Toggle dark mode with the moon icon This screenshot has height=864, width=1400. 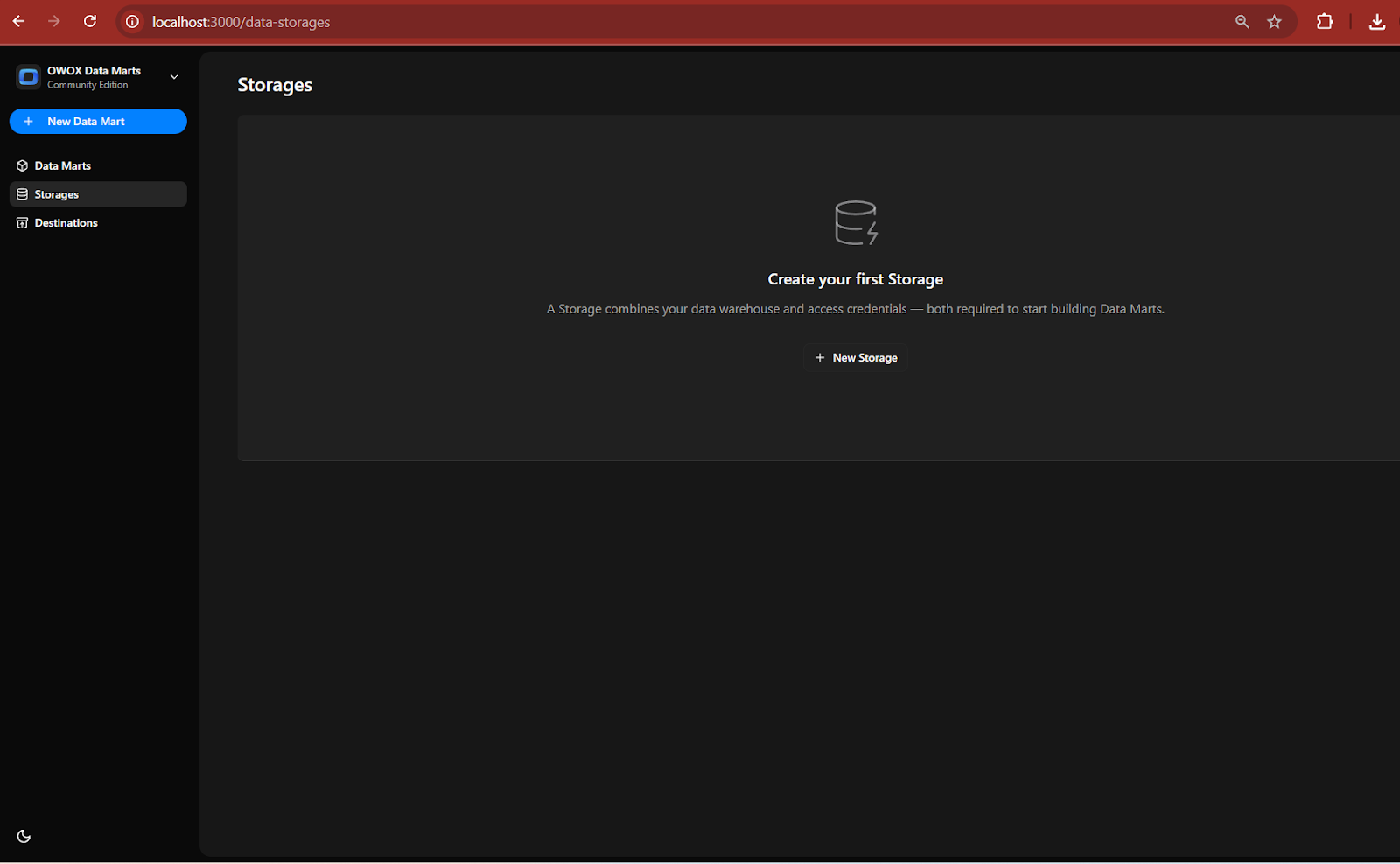tap(23, 836)
